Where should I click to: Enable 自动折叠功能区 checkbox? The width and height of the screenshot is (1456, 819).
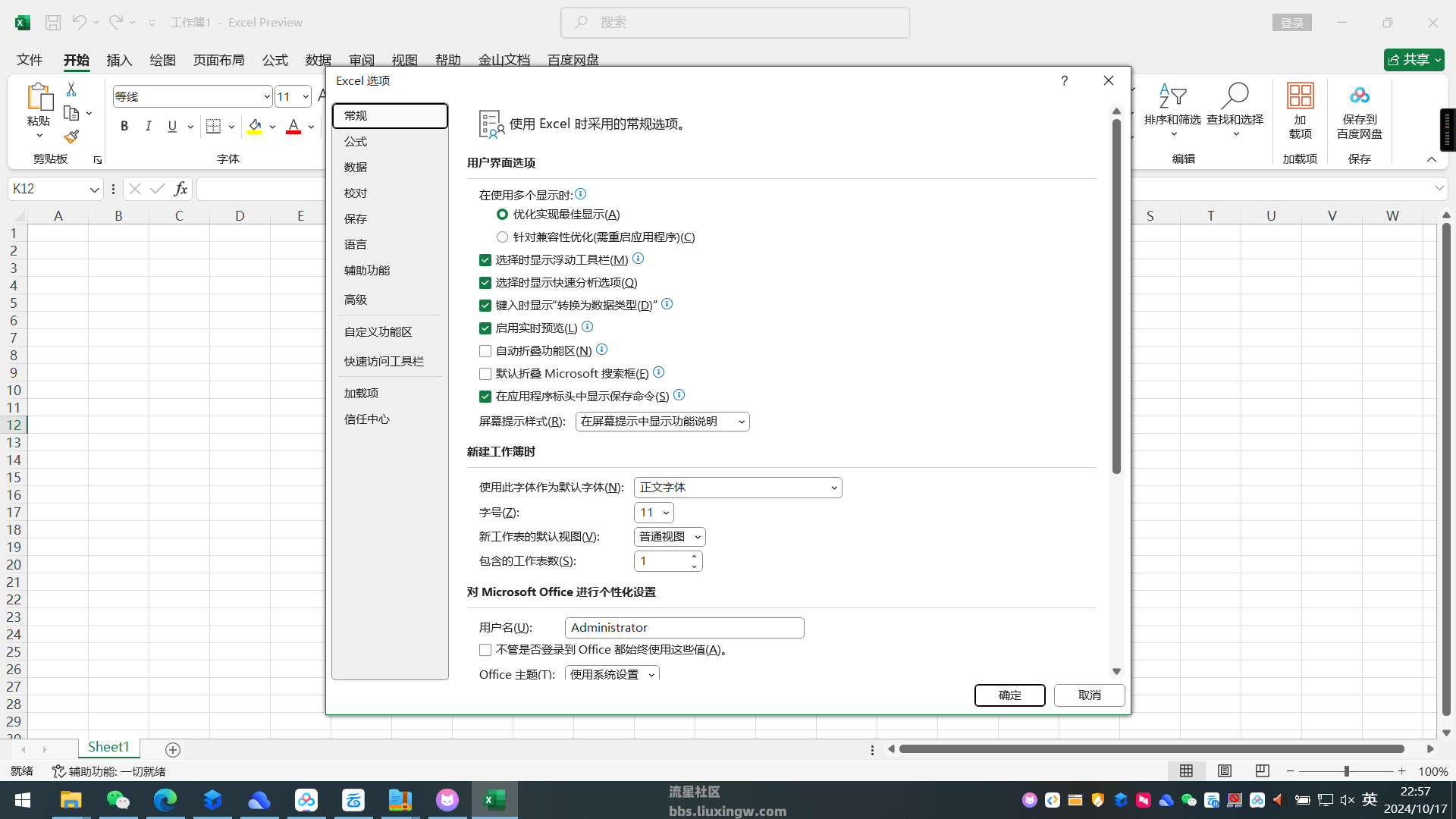tap(485, 351)
